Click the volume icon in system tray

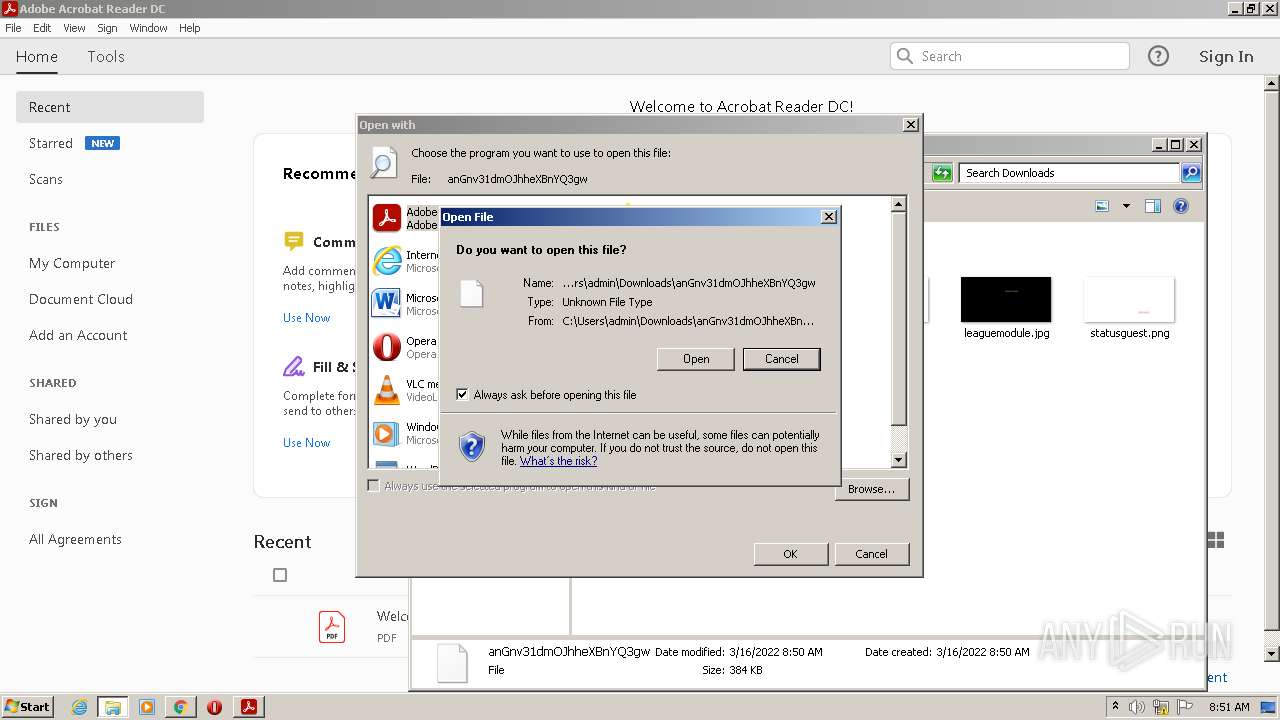(1137, 707)
